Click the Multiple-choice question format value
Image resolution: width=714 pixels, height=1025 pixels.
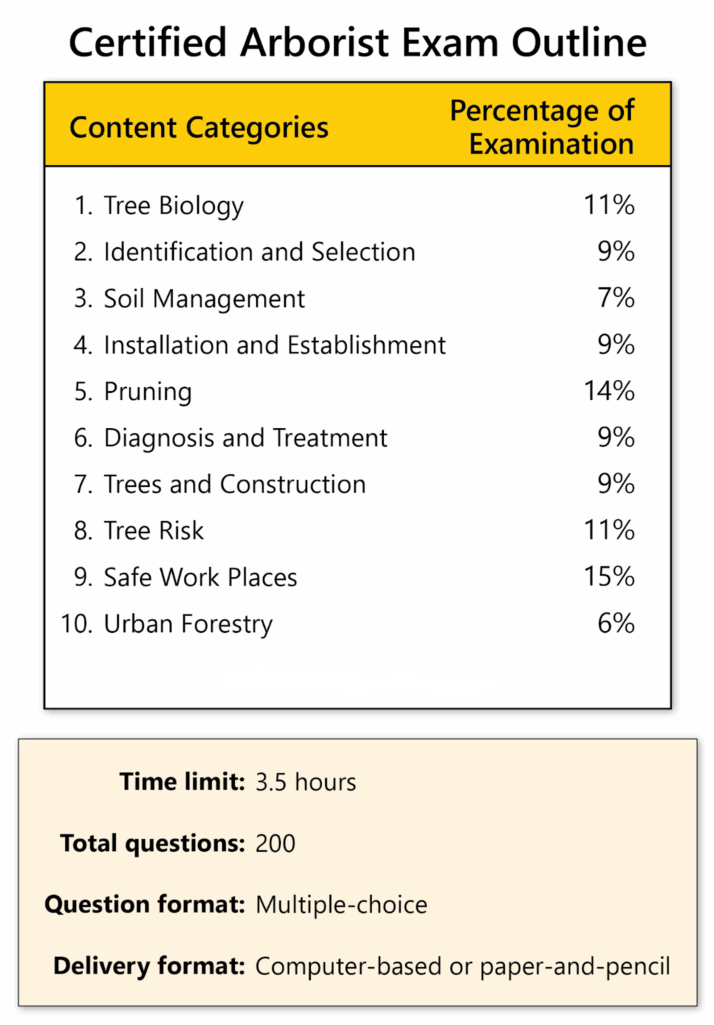pyautogui.click(x=341, y=906)
